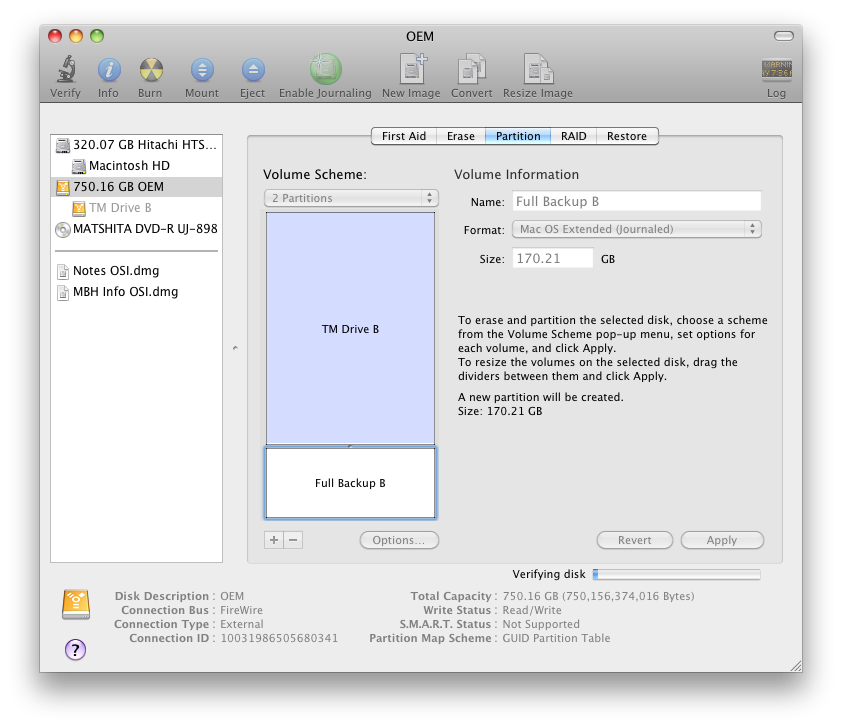Click 'A new partition will be created.' text

(541, 397)
